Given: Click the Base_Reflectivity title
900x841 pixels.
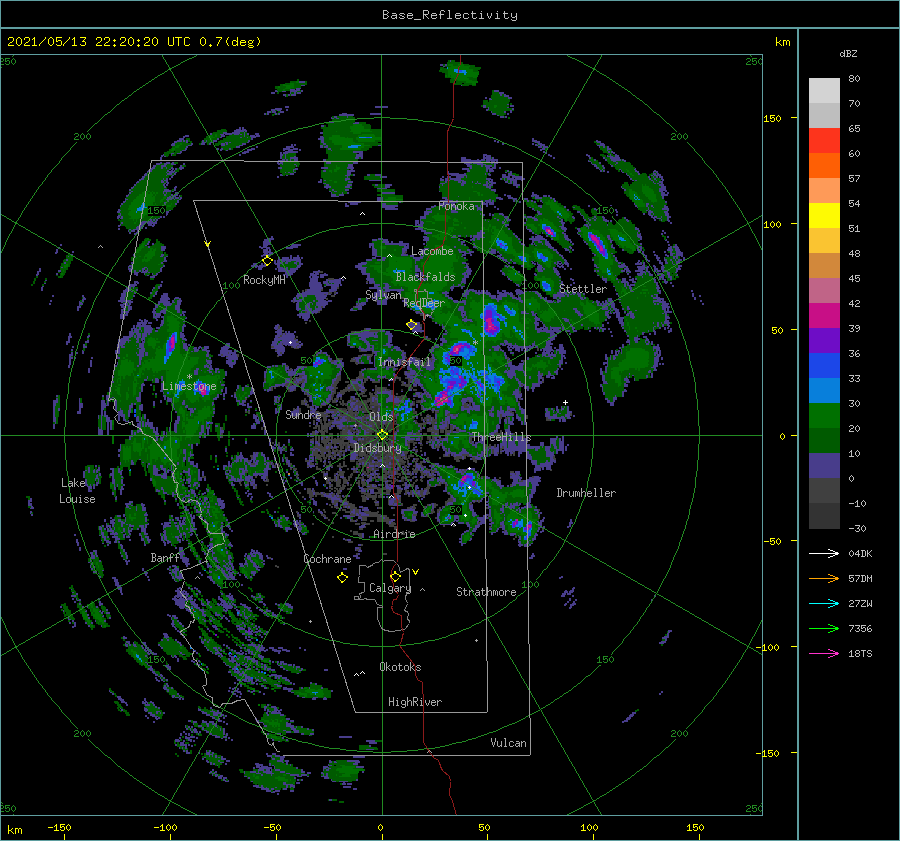Looking at the screenshot, I should [449, 15].
